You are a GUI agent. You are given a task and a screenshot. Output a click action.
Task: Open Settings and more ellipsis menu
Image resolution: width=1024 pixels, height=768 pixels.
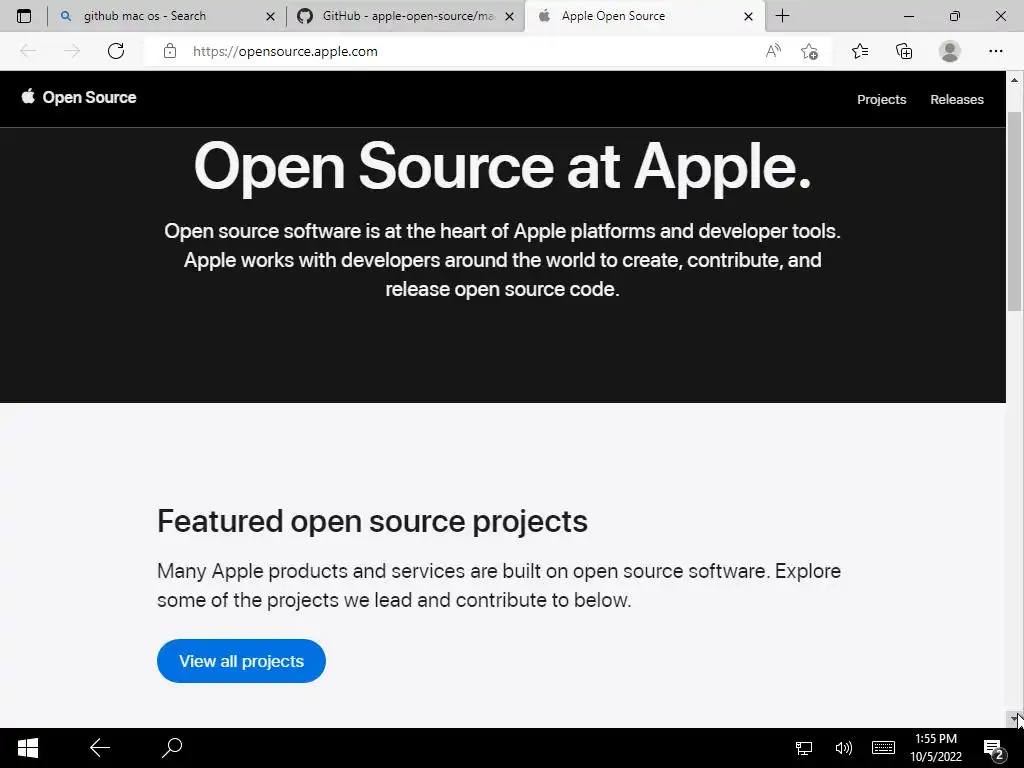pos(995,51)
